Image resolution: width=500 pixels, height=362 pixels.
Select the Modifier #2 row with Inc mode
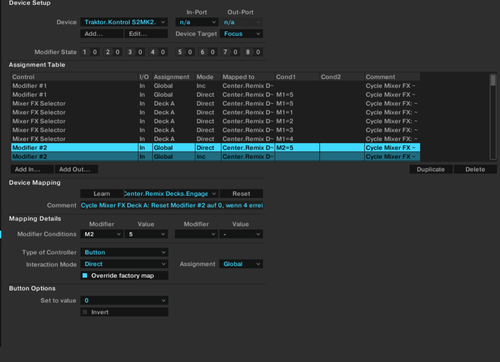point(215,156)
